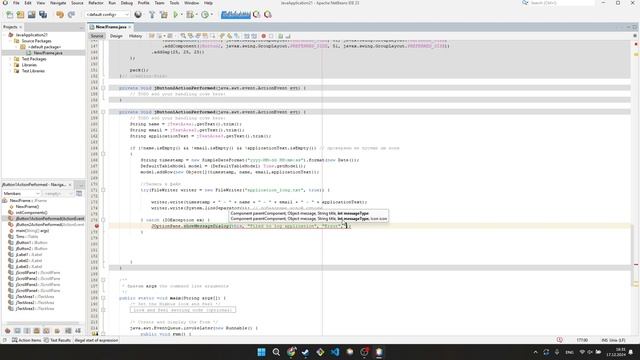The image size is (640, 360).
Task: Click the Build Project hammer icon
Action: (152, 15)
